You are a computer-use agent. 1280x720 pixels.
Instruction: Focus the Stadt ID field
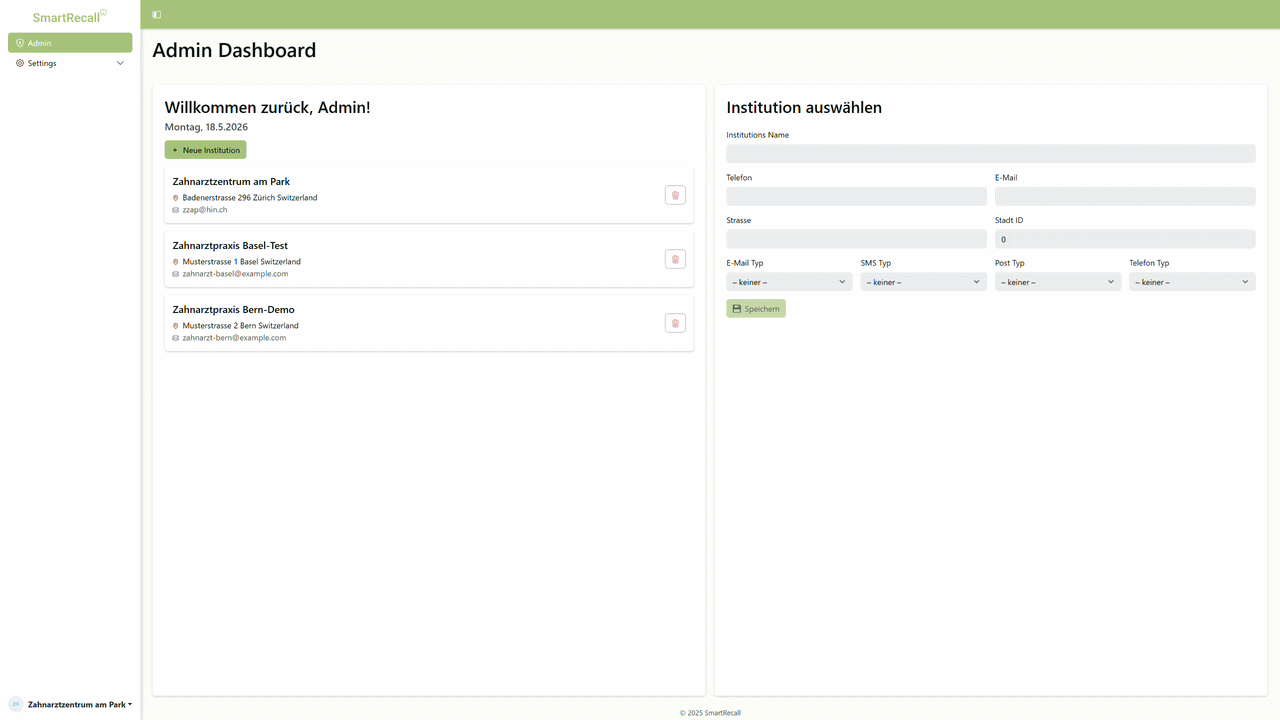tap(1125, 239)
